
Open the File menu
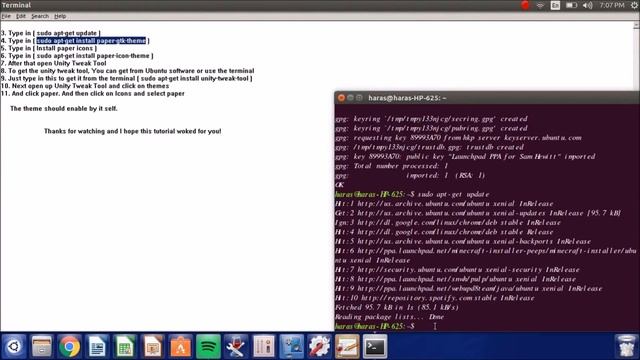6,16
